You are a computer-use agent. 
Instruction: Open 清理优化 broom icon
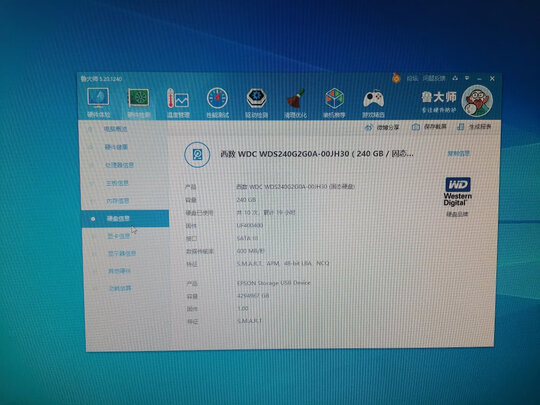[x=295, y=98]
